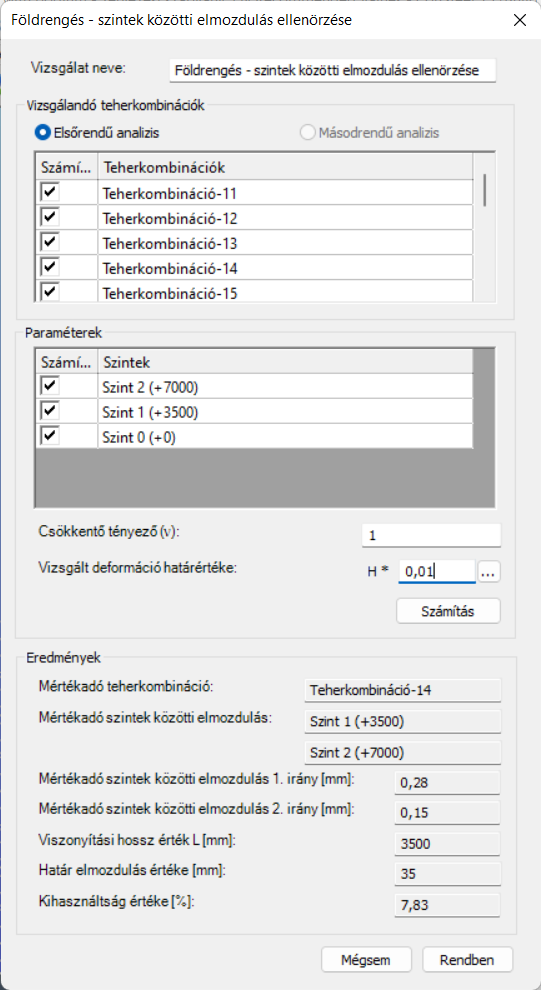Click the Kihasználtság értéke result field
This screenshot has width=541, height=990.
(x=448, y=906)
